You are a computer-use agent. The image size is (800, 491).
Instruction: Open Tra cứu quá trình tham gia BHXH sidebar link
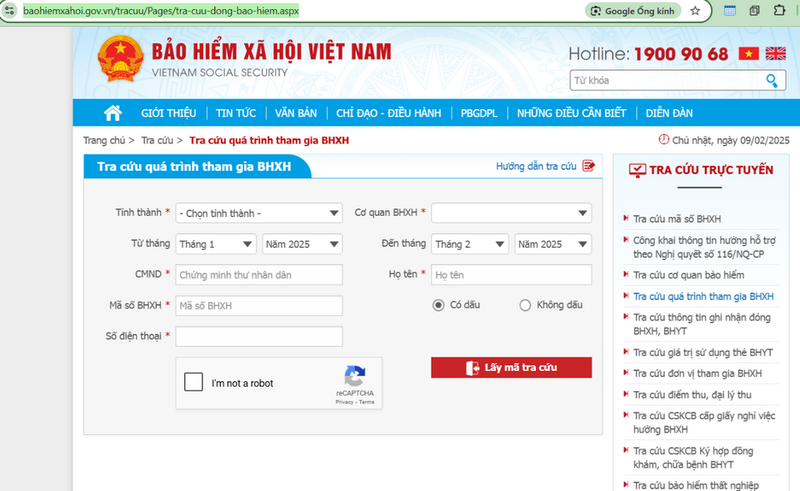tap(704, 297)
